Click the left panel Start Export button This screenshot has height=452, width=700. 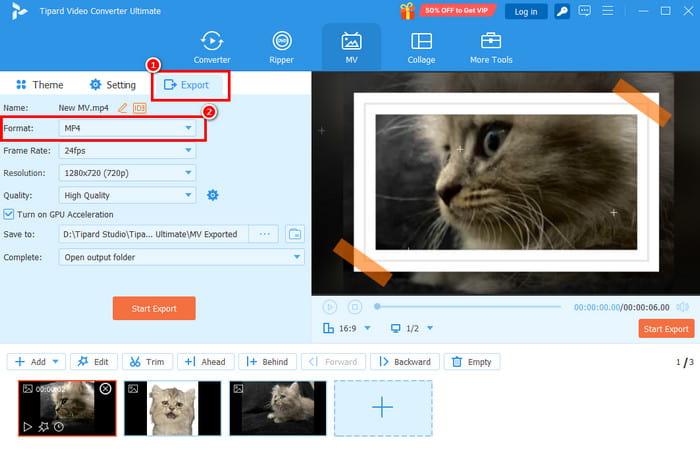click(x=154, y=309)
